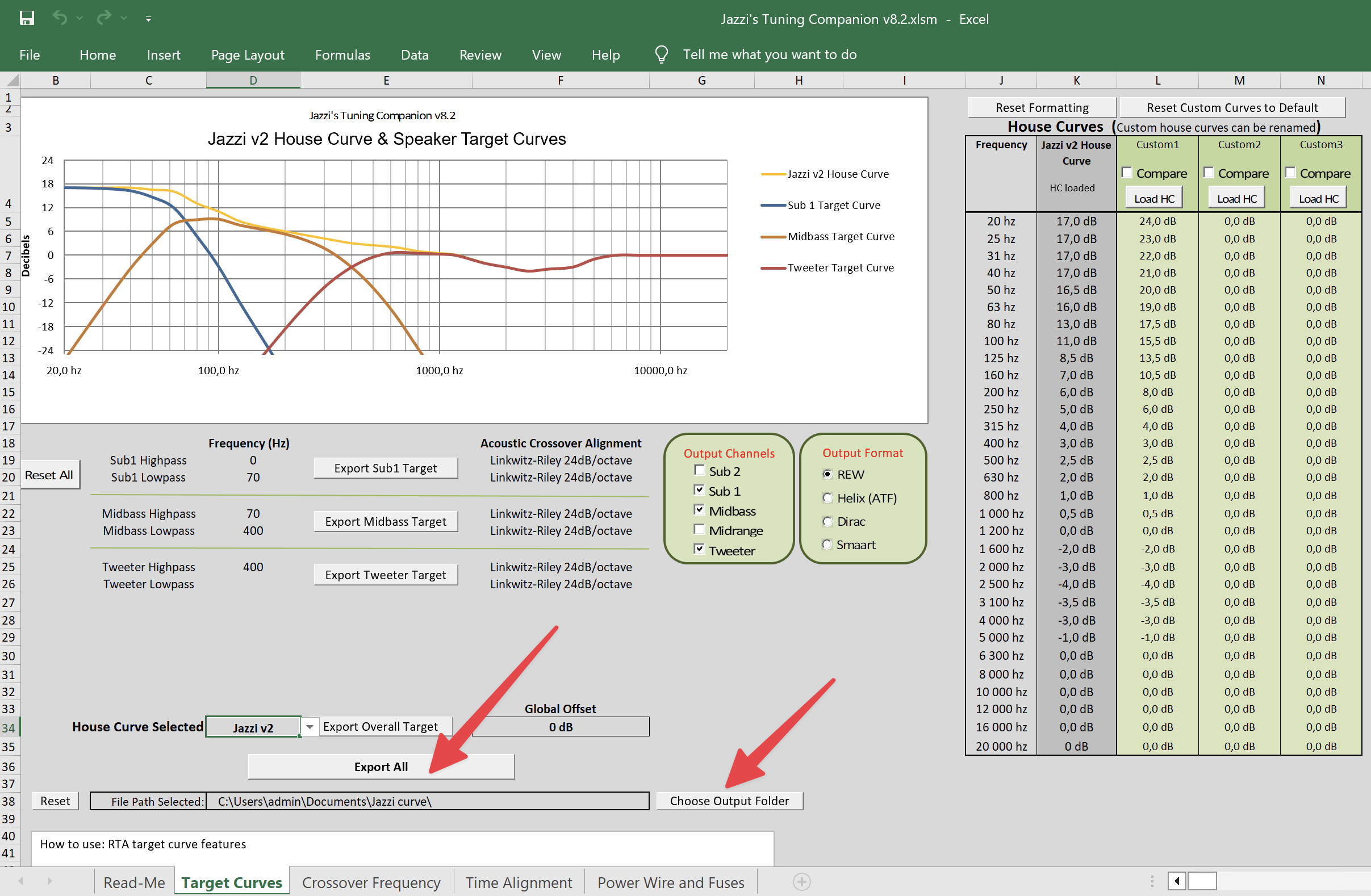Click the Save icon in title bar

[27, 18]
